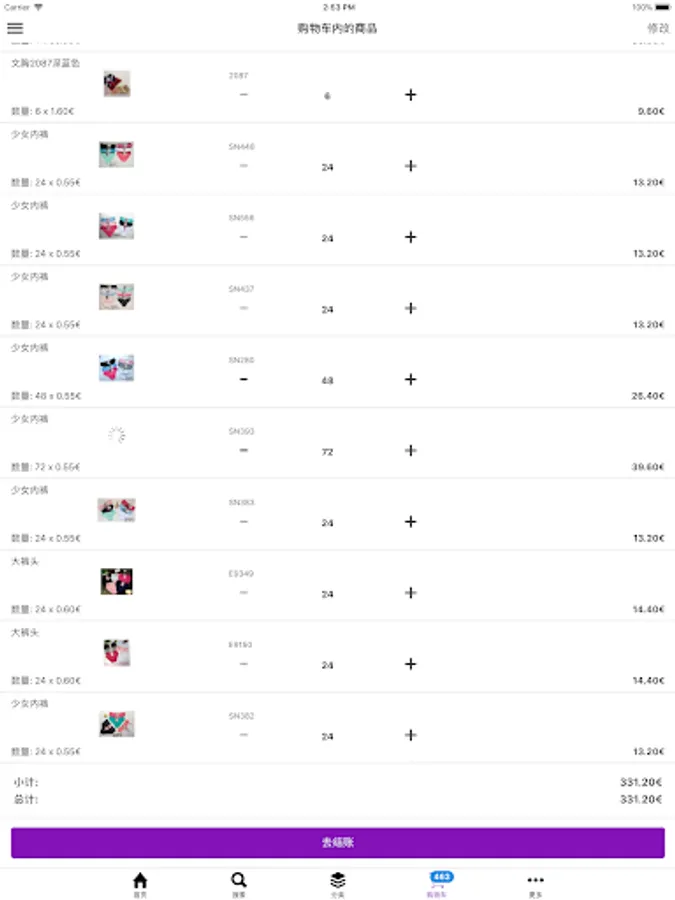Image resolution: width=675 pixels, height=900 pixels.
Task: Tap the edit link at top right
Action: (658, 28)
